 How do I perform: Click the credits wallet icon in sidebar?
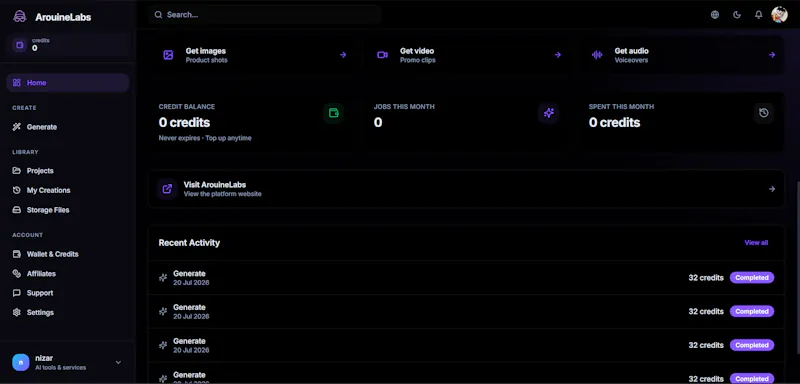pos(20,45)
